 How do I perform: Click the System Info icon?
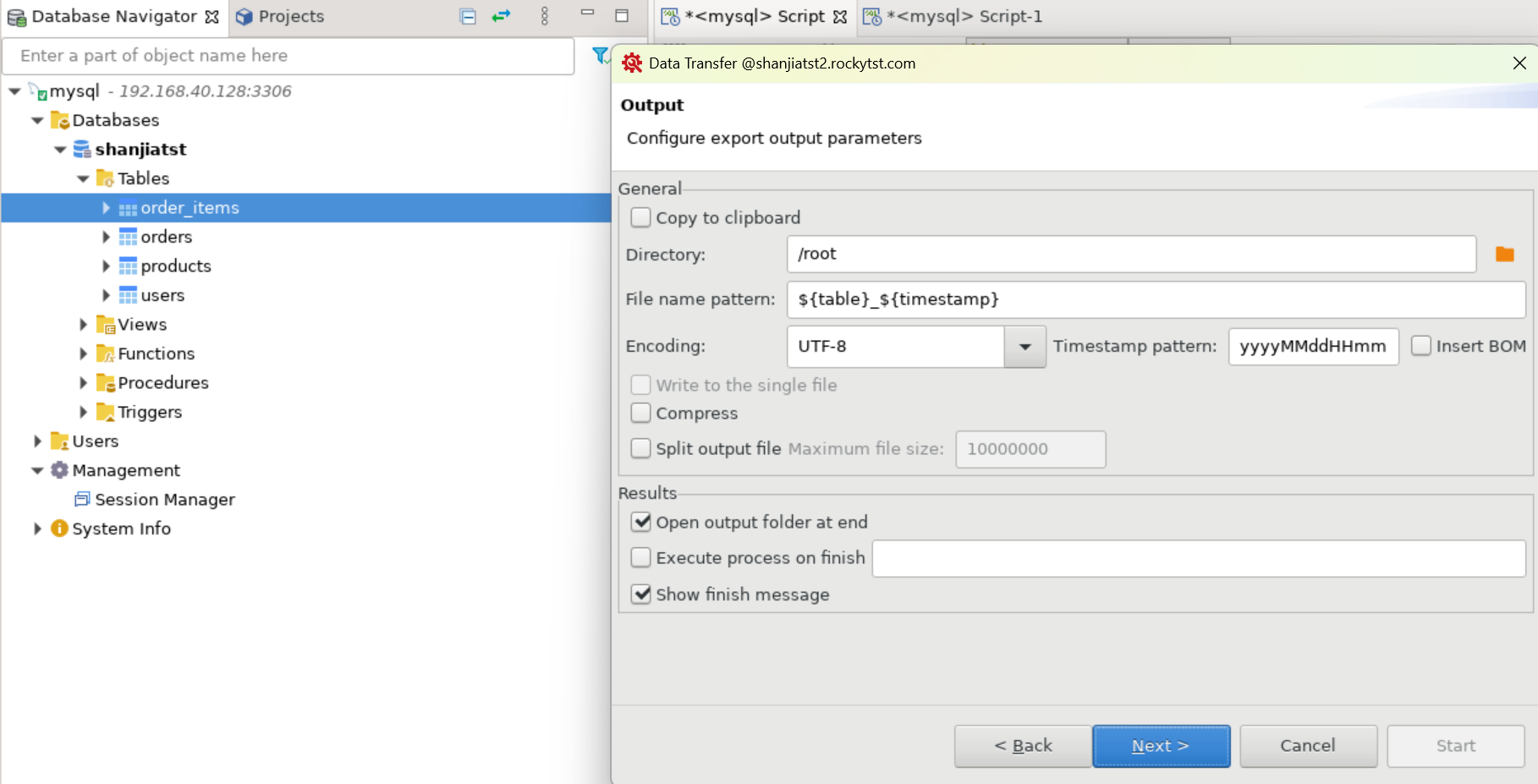point(59,529)
